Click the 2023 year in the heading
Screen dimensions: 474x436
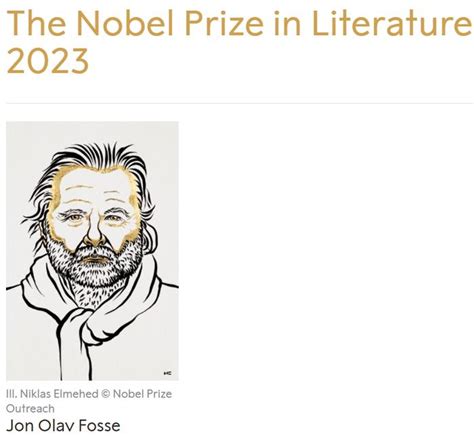pos(48,61)
